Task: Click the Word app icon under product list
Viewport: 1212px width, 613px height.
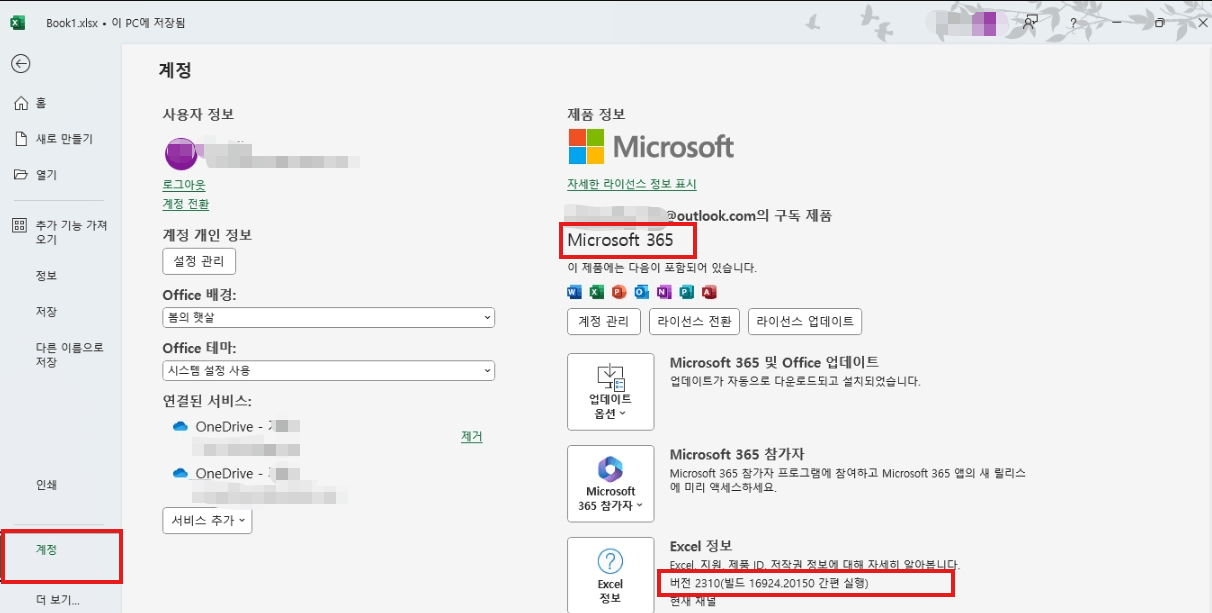Action: (574, 292)
